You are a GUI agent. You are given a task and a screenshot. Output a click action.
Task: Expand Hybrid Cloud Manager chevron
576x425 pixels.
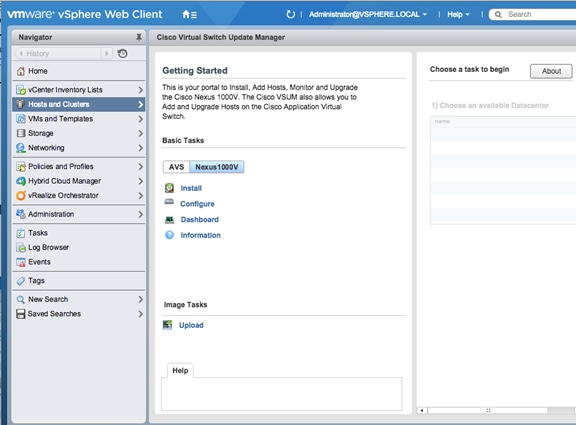[140, 181]
